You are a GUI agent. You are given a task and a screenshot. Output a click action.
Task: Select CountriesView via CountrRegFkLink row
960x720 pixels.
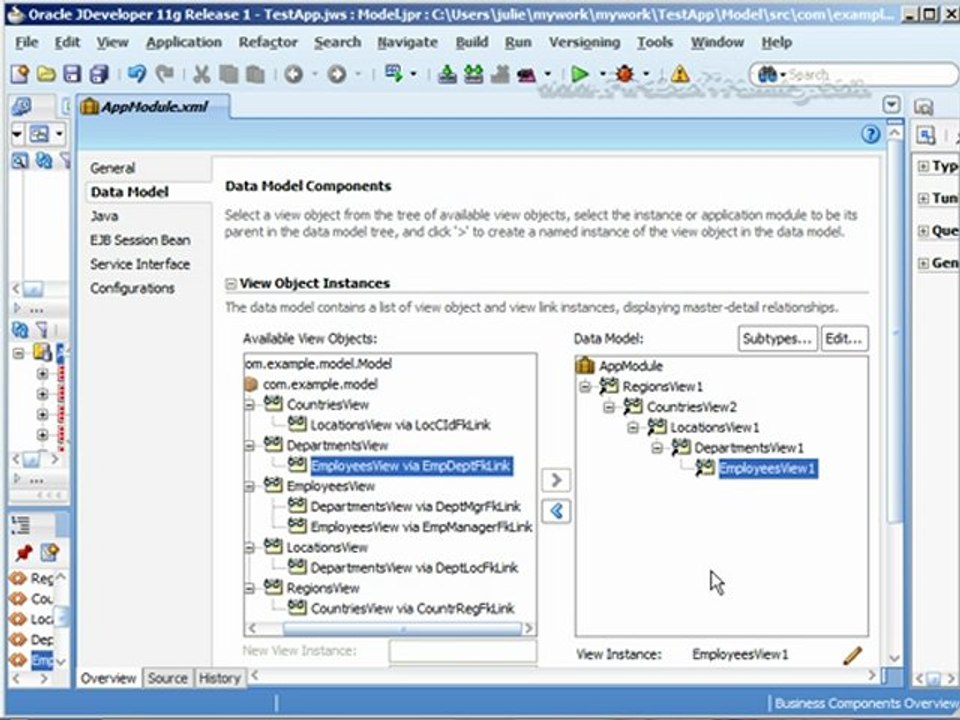[x=413, y=609]
